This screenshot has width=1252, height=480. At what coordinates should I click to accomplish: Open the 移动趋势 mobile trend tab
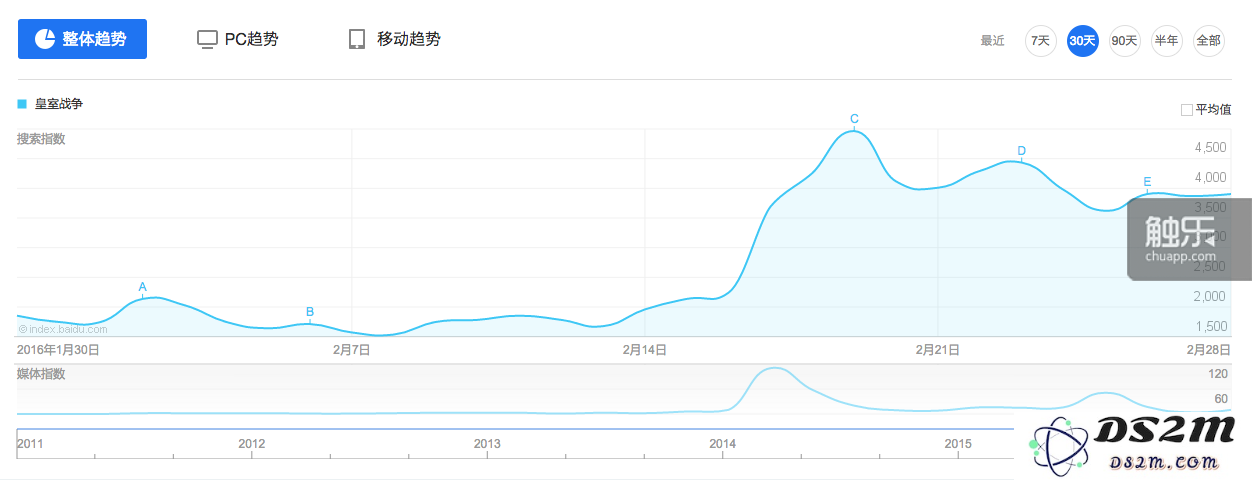point(395,39)
